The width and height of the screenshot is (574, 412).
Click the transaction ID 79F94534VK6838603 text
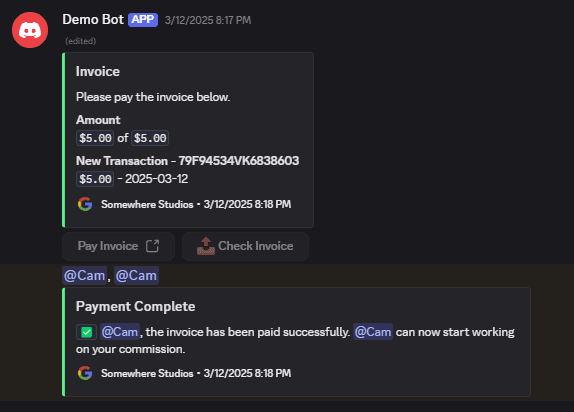[x=239, y=161]
